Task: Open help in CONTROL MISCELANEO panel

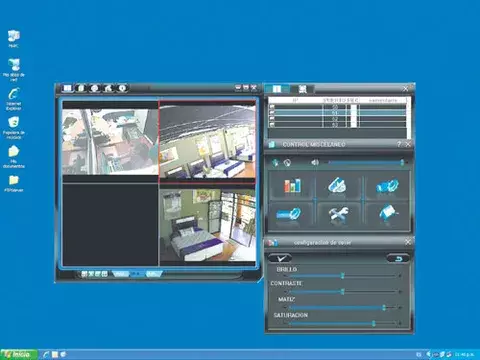Action: click(x=399, y=144)
